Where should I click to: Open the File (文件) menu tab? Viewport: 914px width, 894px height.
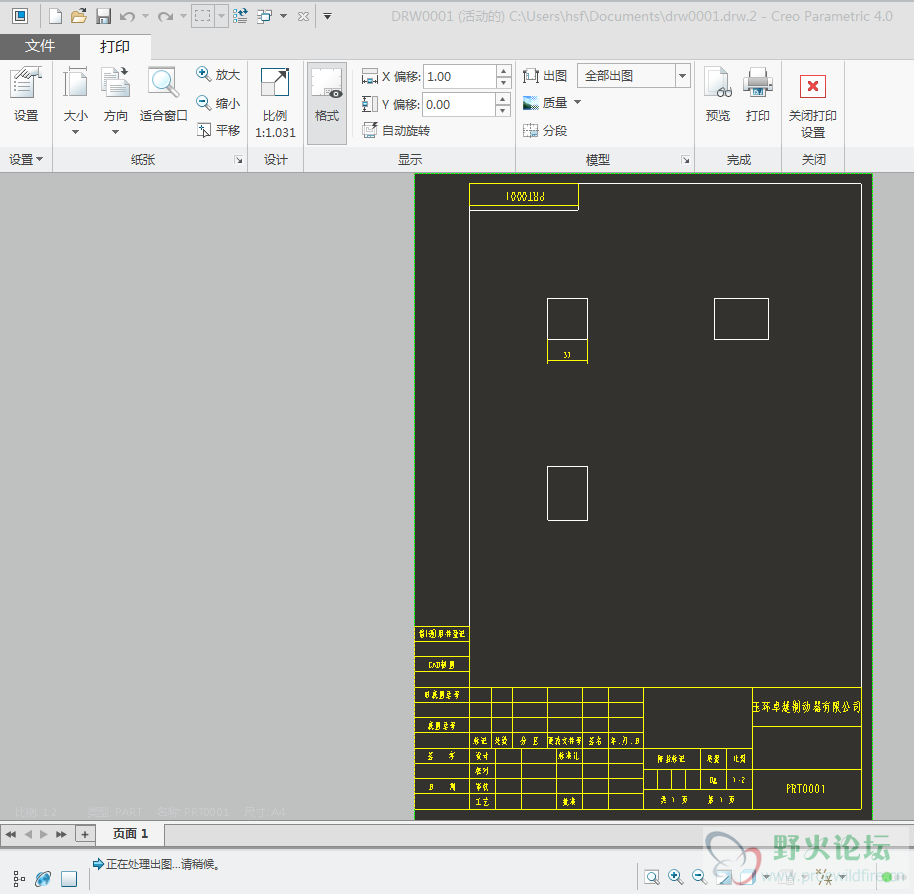[40, 46]
